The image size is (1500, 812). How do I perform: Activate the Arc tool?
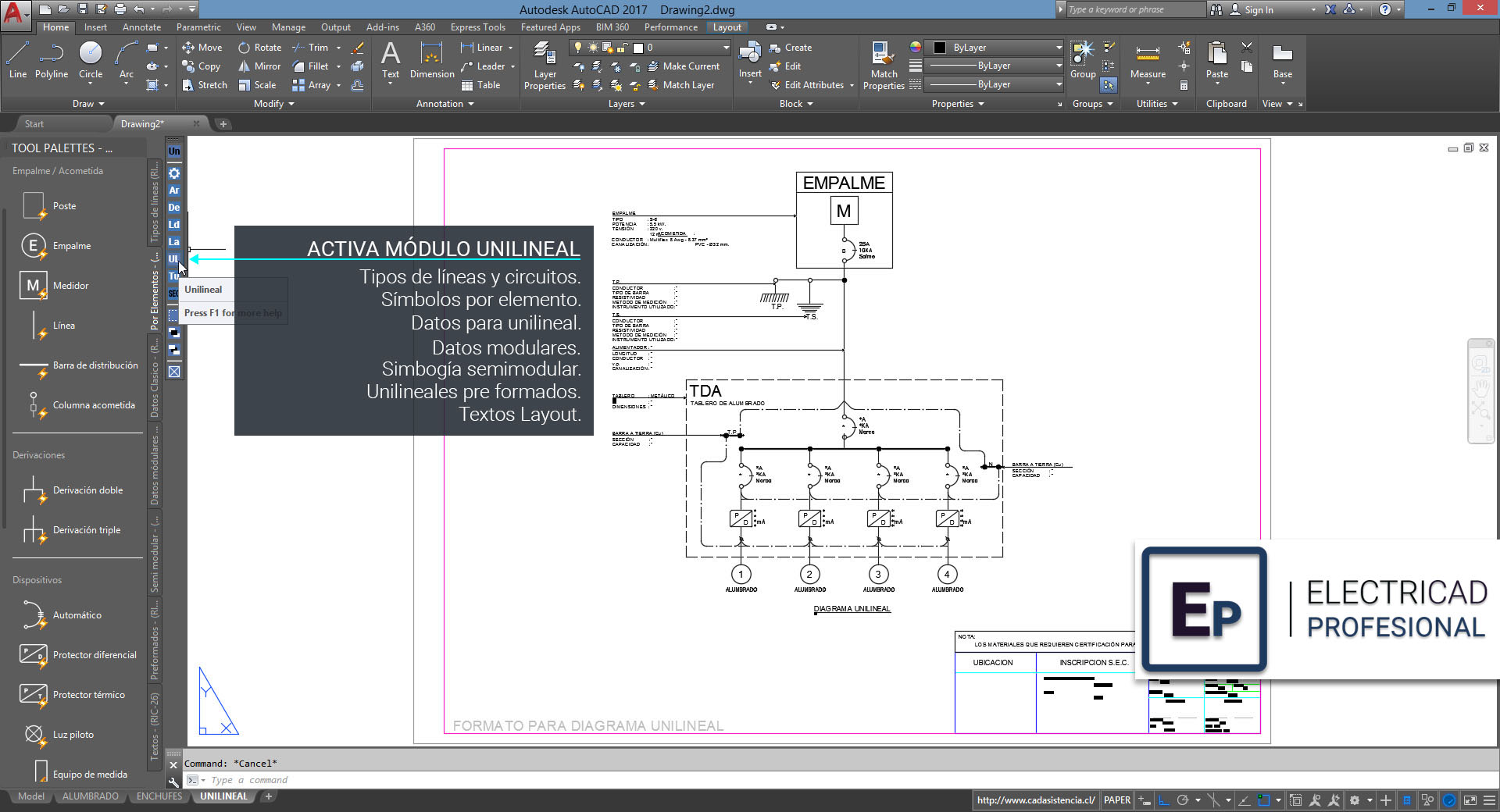click(127, 60)
